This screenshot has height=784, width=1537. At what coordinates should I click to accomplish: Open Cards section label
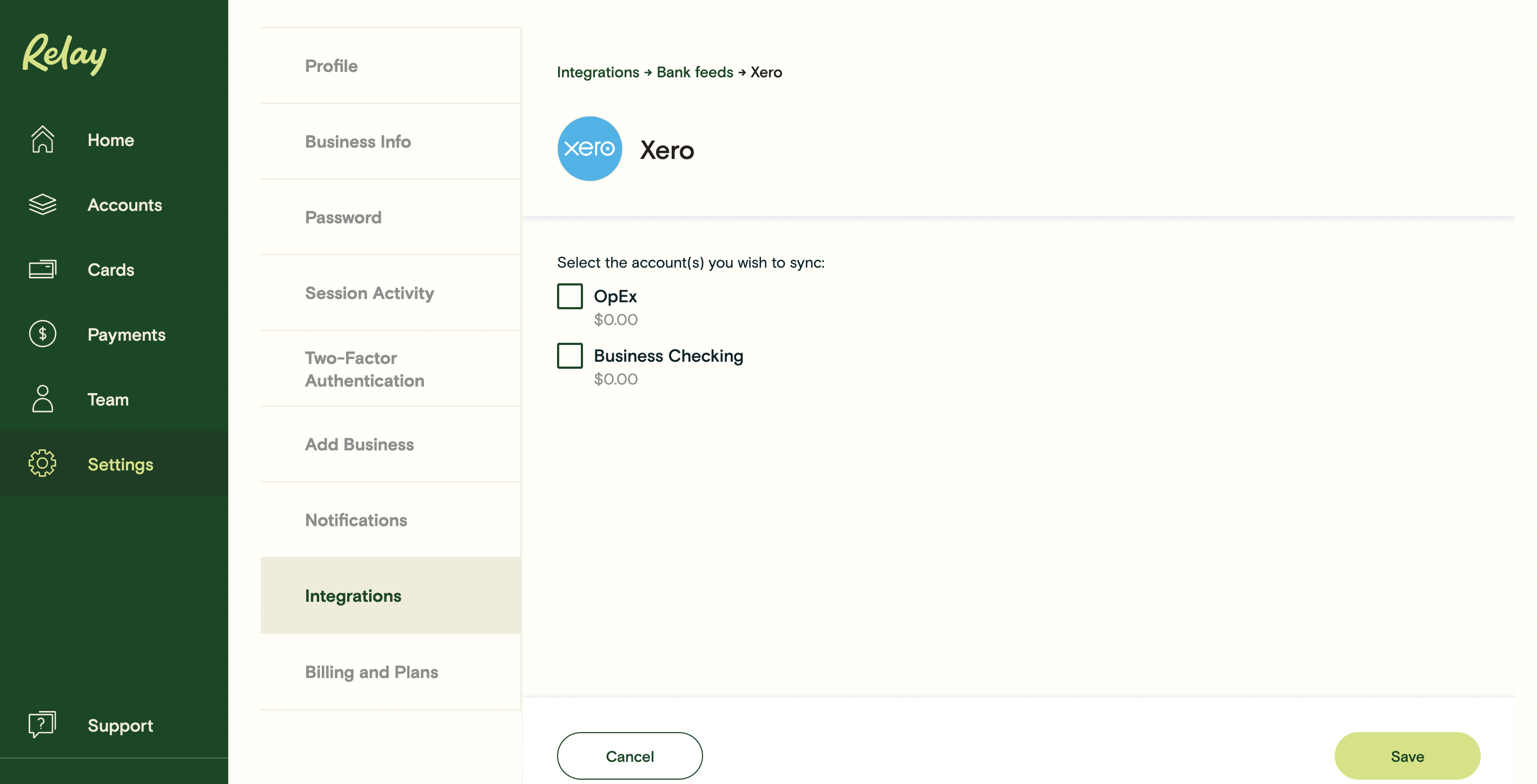click(x=110, y=270)
